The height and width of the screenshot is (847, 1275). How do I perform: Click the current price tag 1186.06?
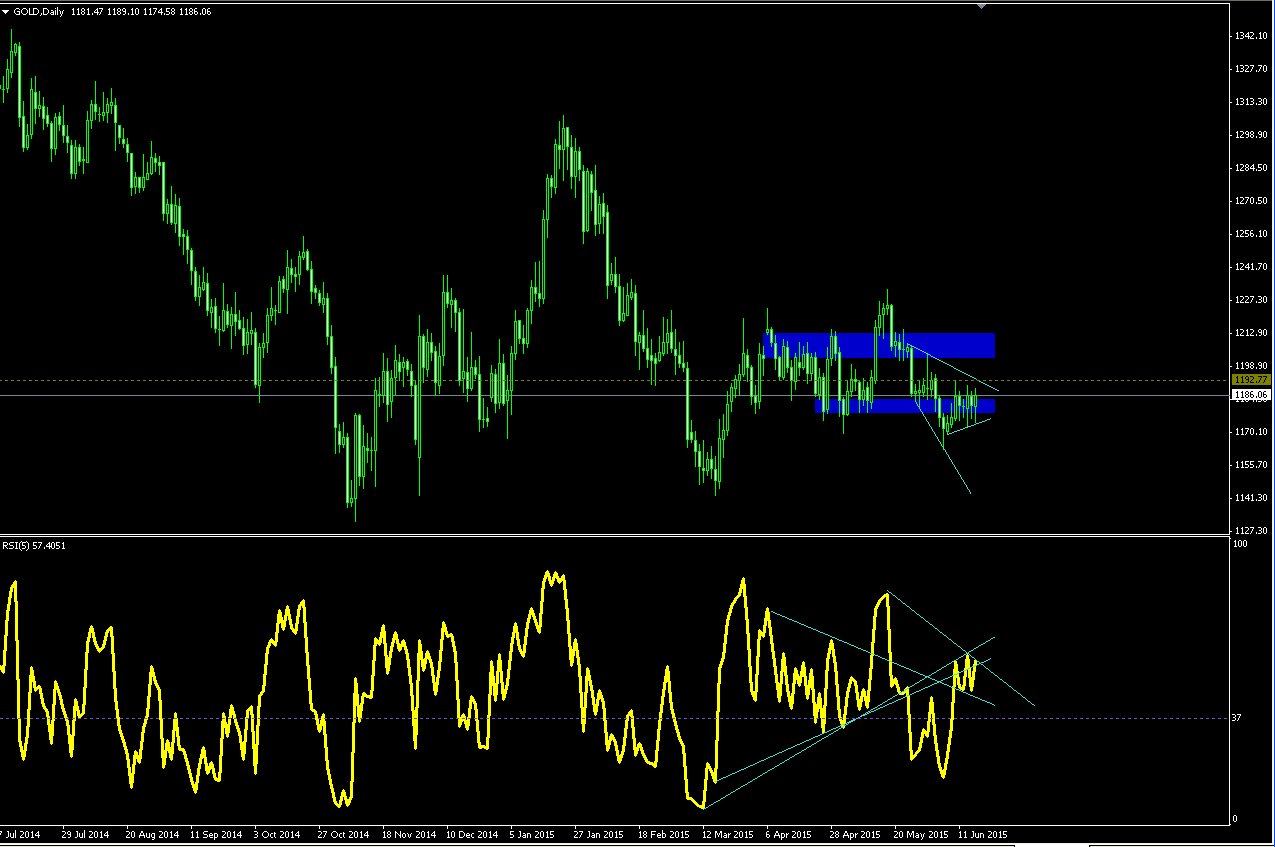[1252, 395]
